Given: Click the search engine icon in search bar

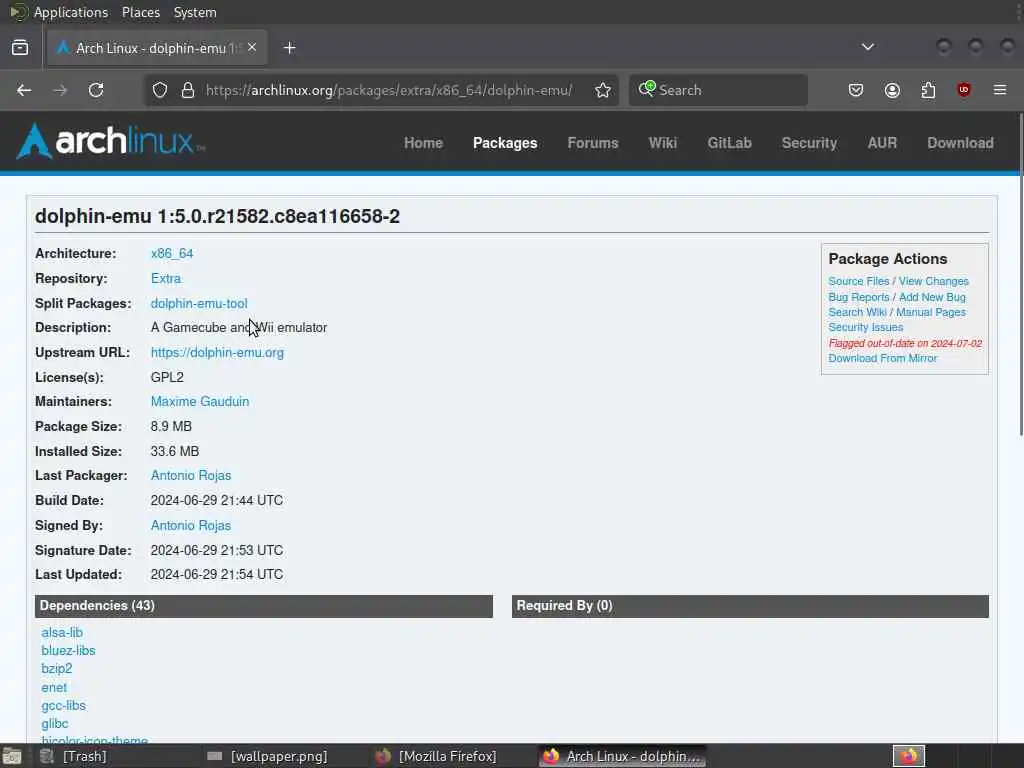Looking at the screenshot, I should (x=647, y=89).
